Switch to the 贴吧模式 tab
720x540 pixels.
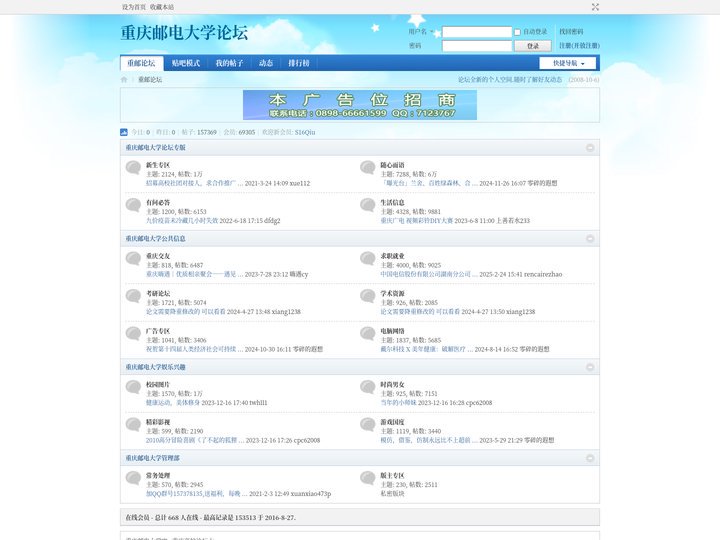pyautogui.click(x=186, y=63)
